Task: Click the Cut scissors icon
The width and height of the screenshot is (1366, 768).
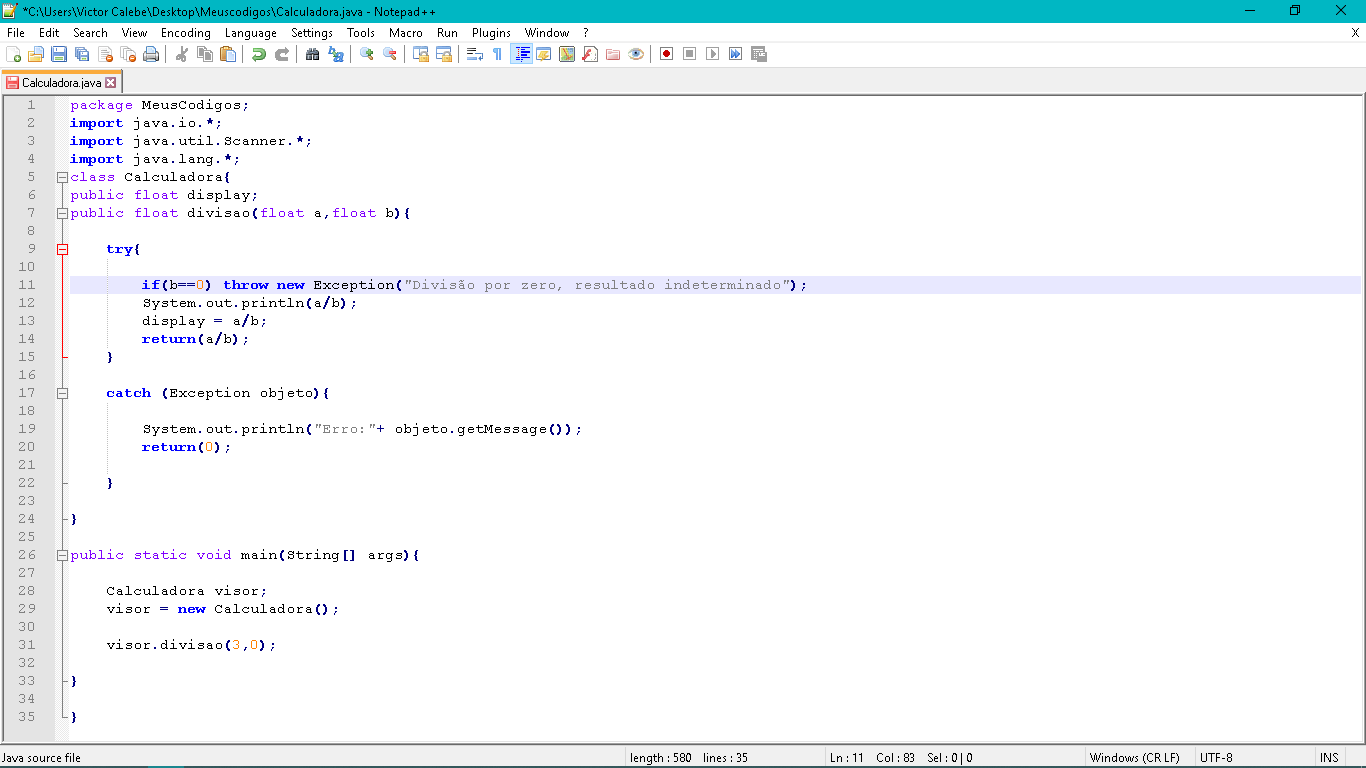Action: click(182, 54)
